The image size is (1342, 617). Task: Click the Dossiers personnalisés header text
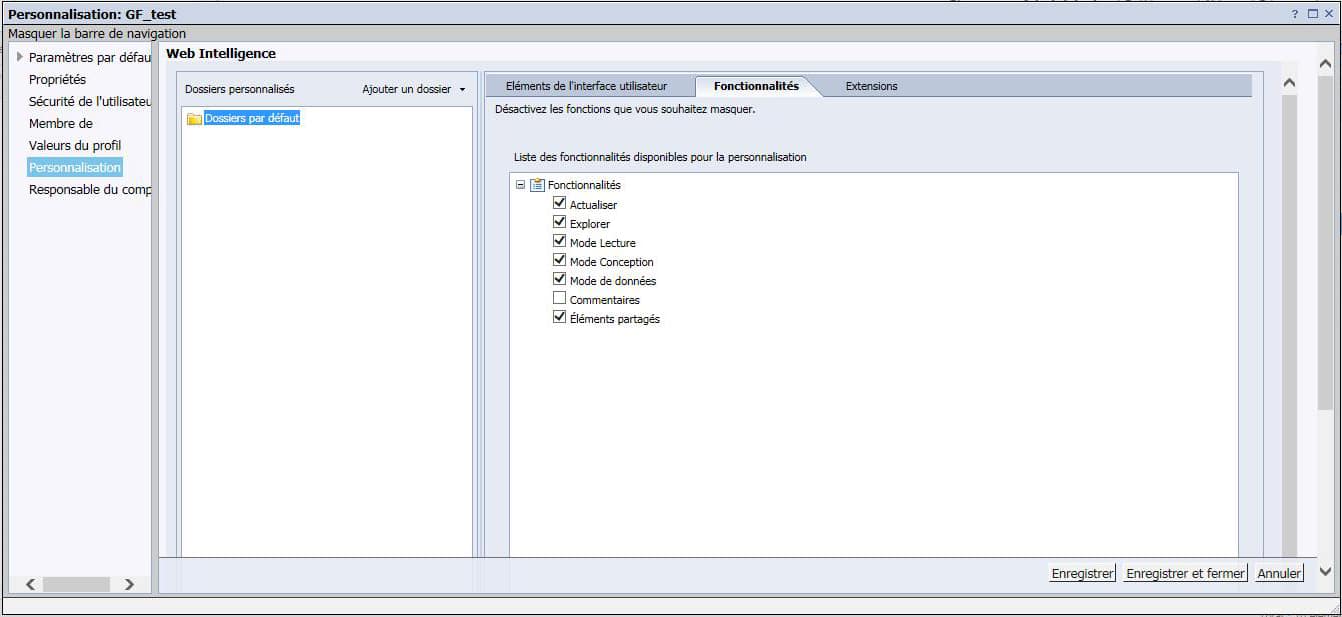[x=240, y=89]
